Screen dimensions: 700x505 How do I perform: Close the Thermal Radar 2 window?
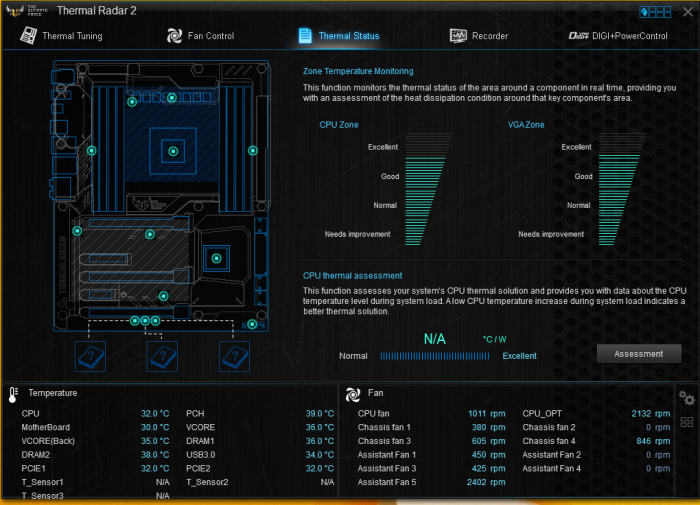(688, 12)
